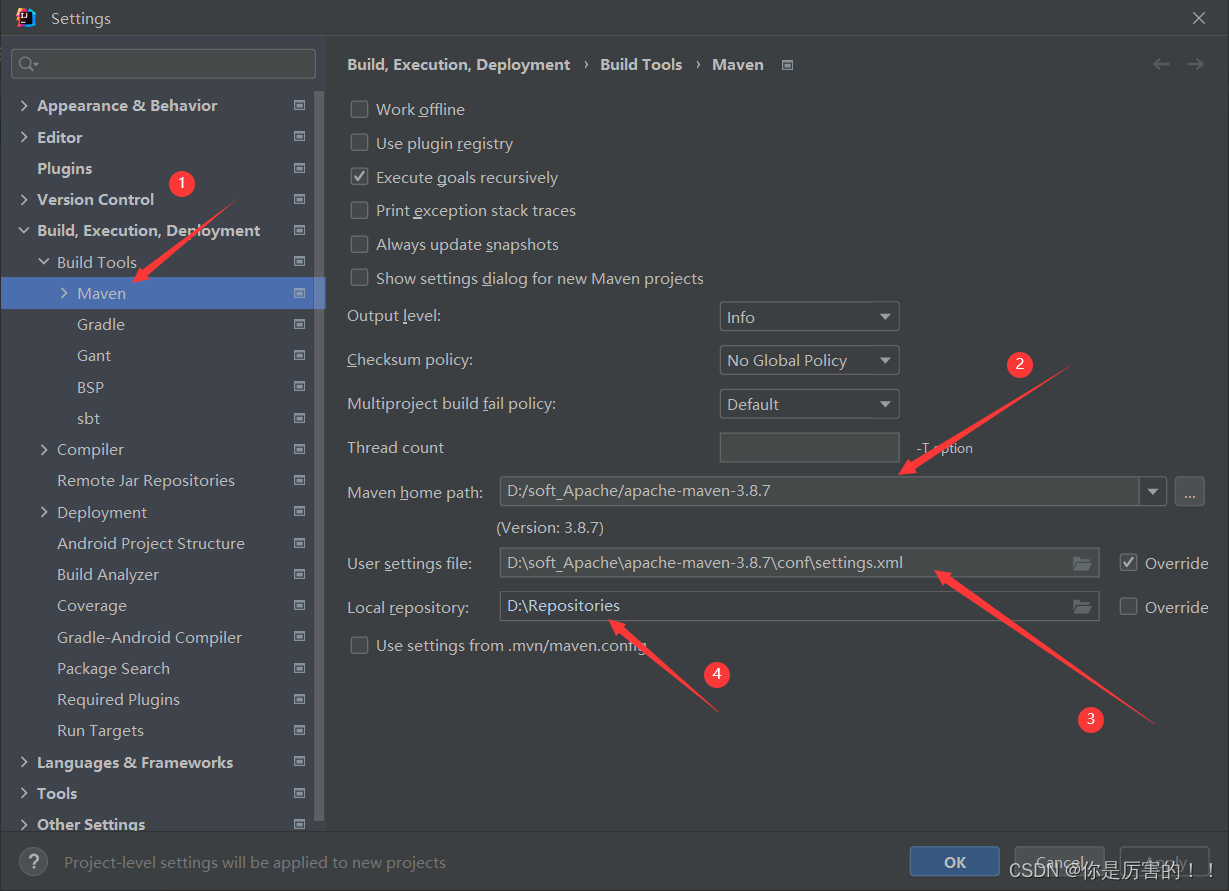Click the project-level icon beside Compiler
Screen dimensions: 1229x891
[x=299, y=449]
